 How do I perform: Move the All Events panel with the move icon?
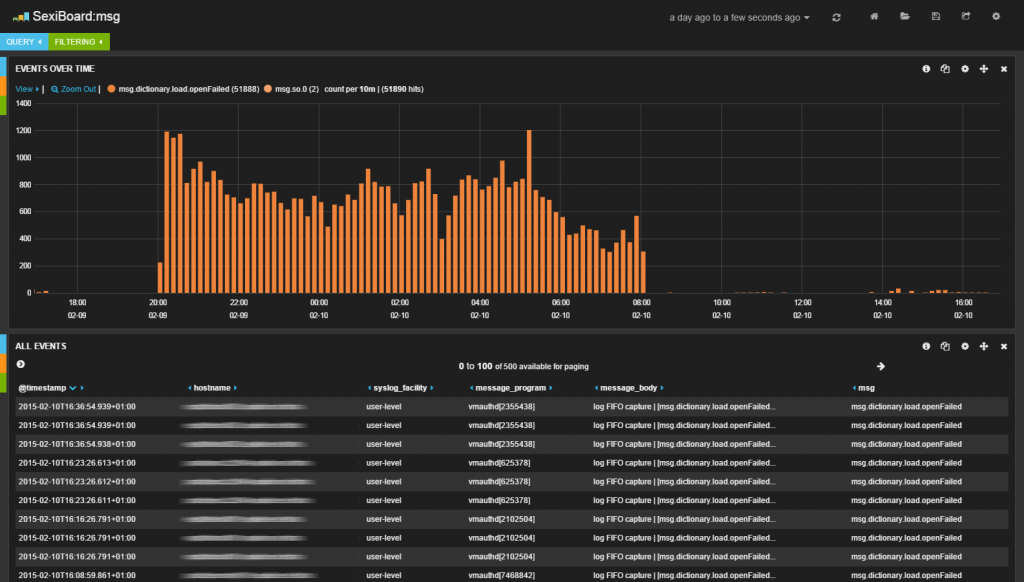coord(984,346)
